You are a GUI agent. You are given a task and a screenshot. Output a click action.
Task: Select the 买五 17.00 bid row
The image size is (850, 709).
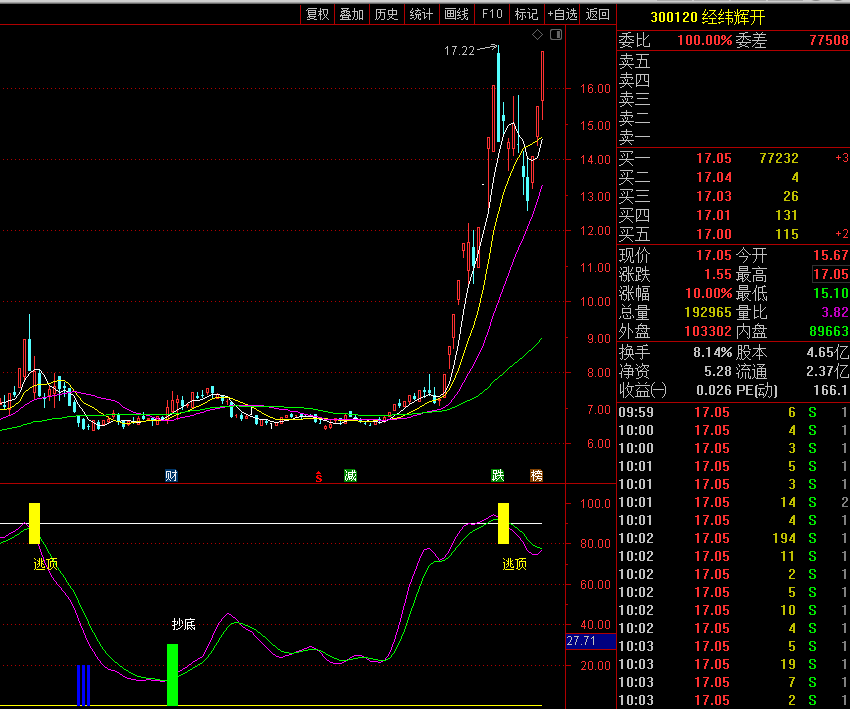click(733, 234)
